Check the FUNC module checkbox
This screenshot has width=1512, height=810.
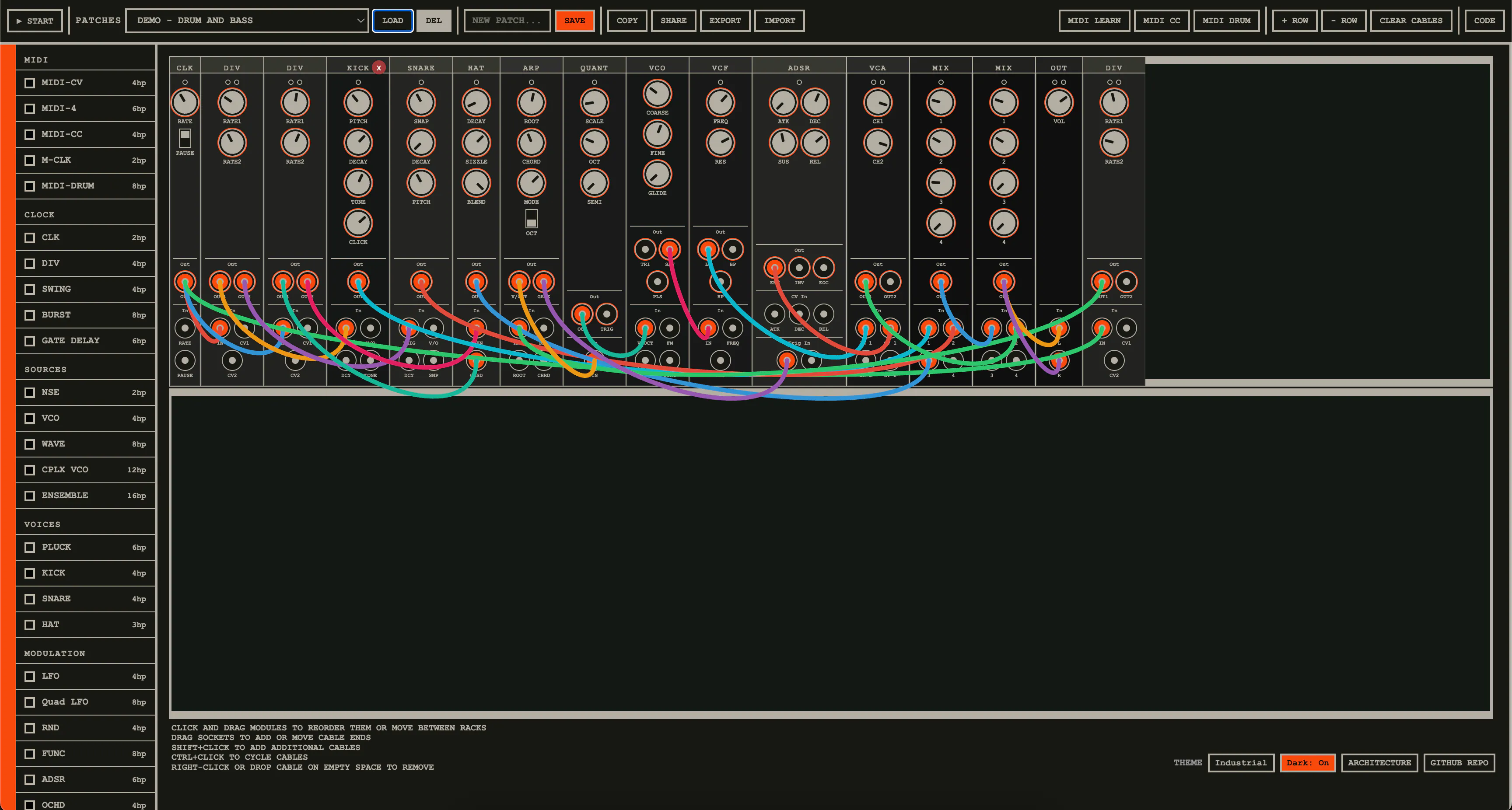tap(30, 754)
